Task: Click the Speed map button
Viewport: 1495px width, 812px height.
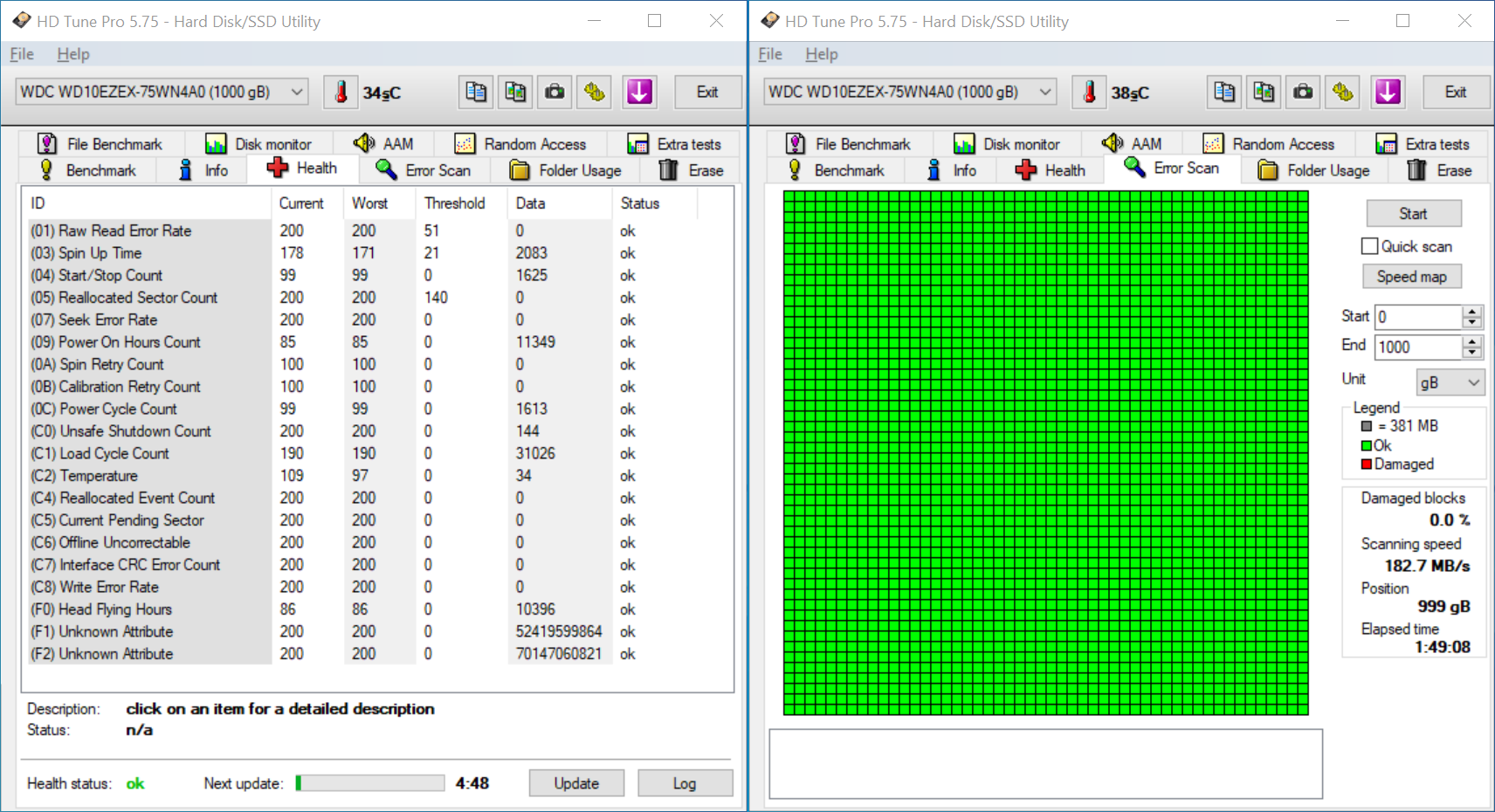Action: (1412, 276)
